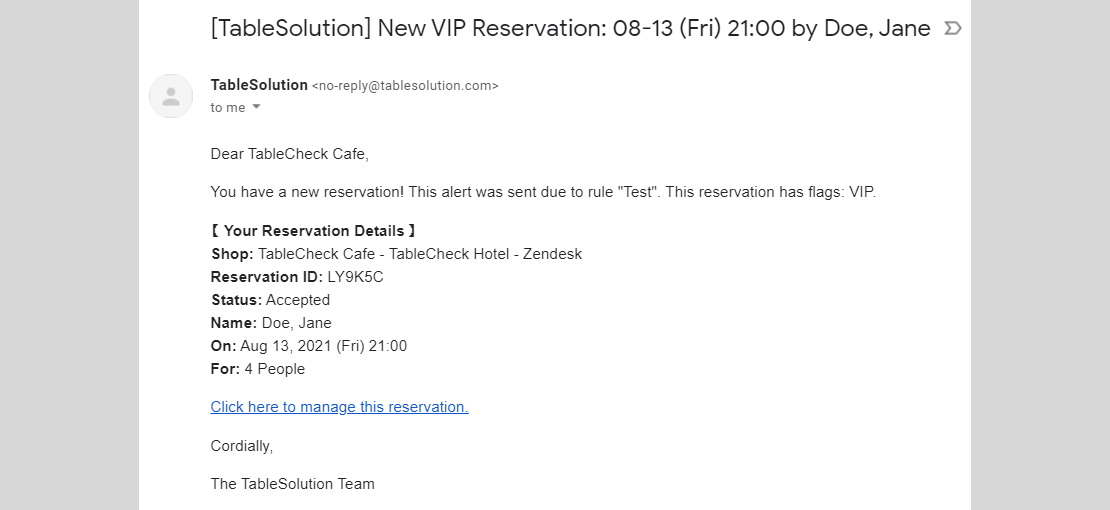Click the Aug 13, 2021 date line
The image size is (1110, 510).
pyautogui.click(x=309, y=346)
